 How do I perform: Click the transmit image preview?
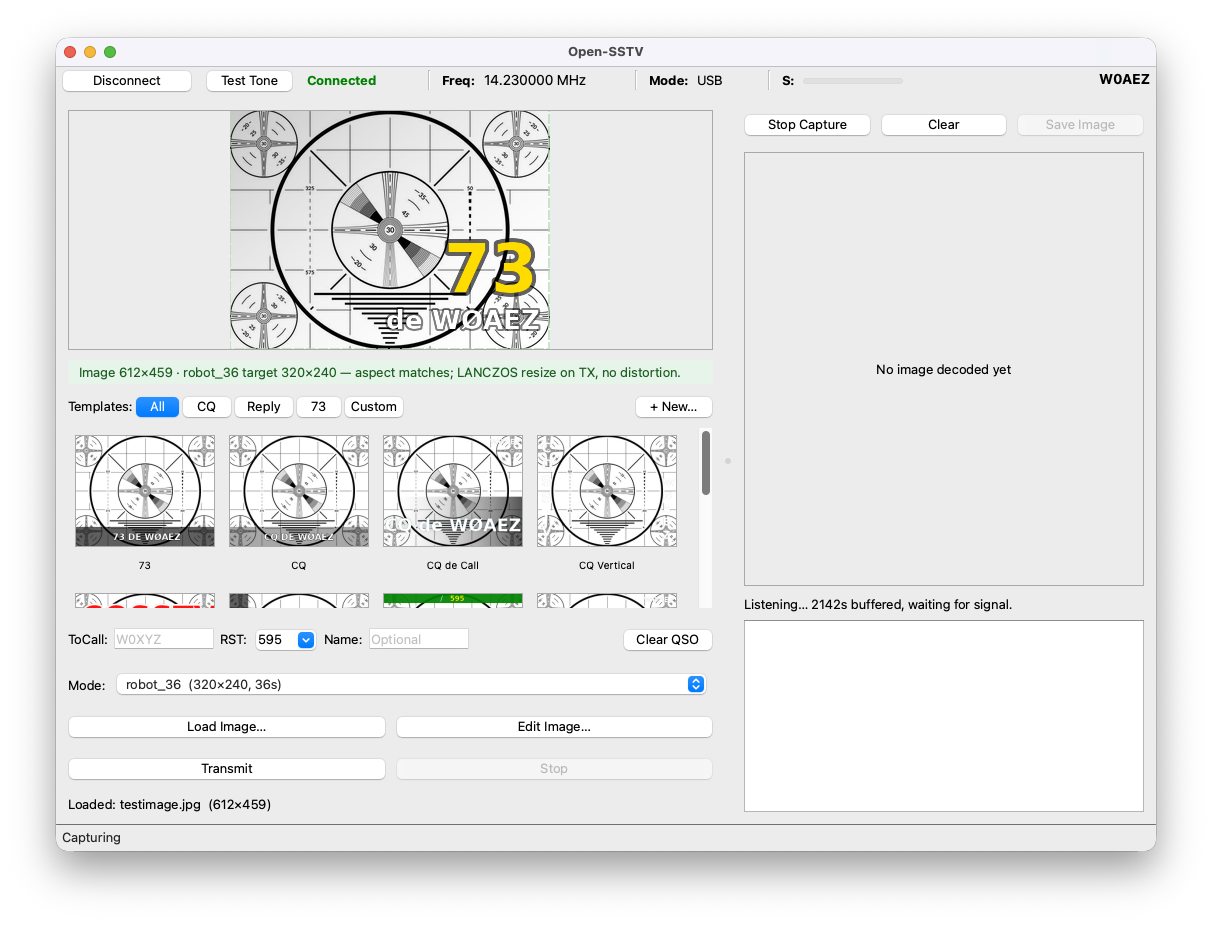(x=390, y=230)
